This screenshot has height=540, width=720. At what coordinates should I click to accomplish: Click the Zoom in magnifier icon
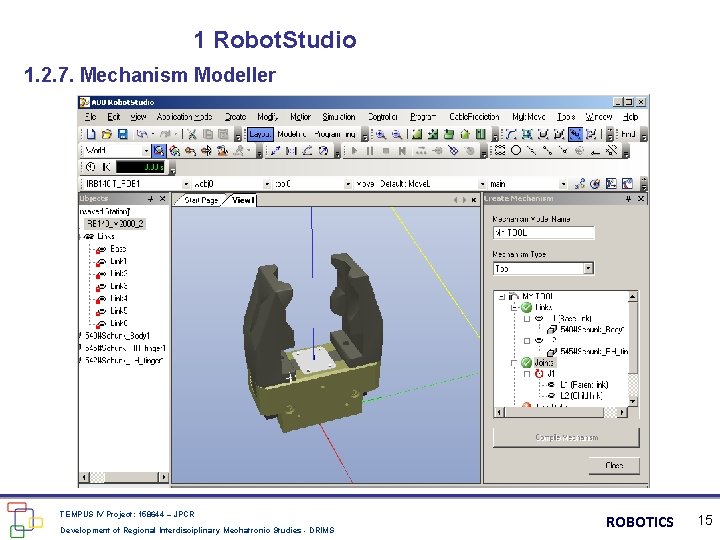point(381,134)
